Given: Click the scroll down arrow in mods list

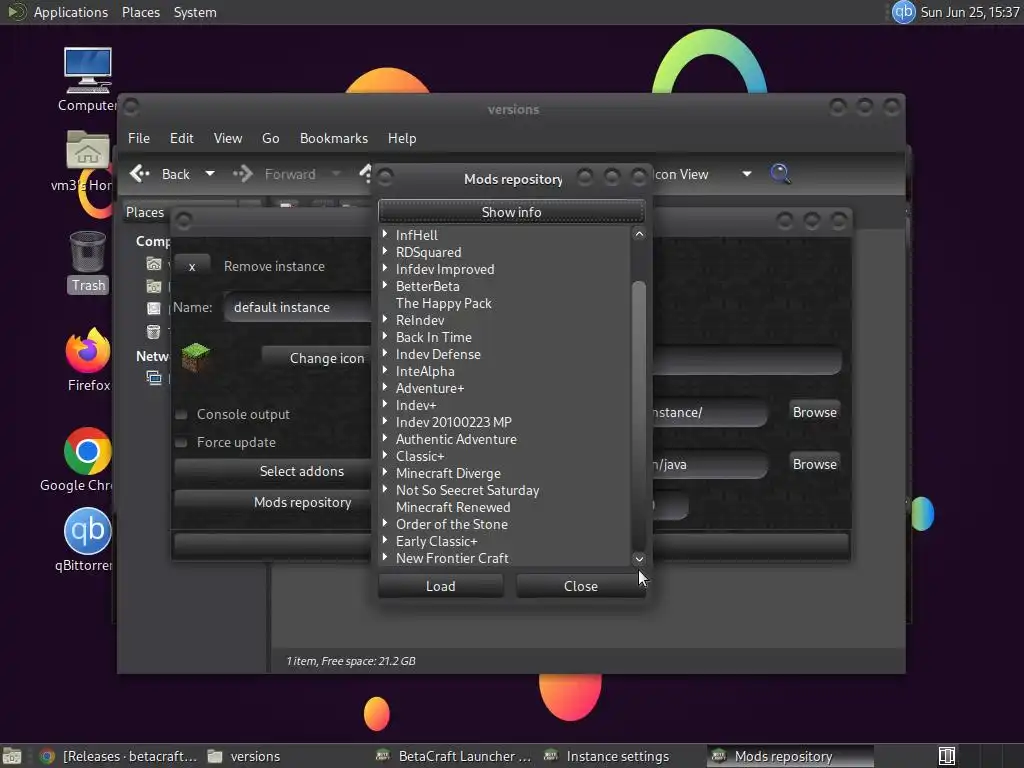Looking at the screenshot, I should pyautogui.click(x=639, y=559).
